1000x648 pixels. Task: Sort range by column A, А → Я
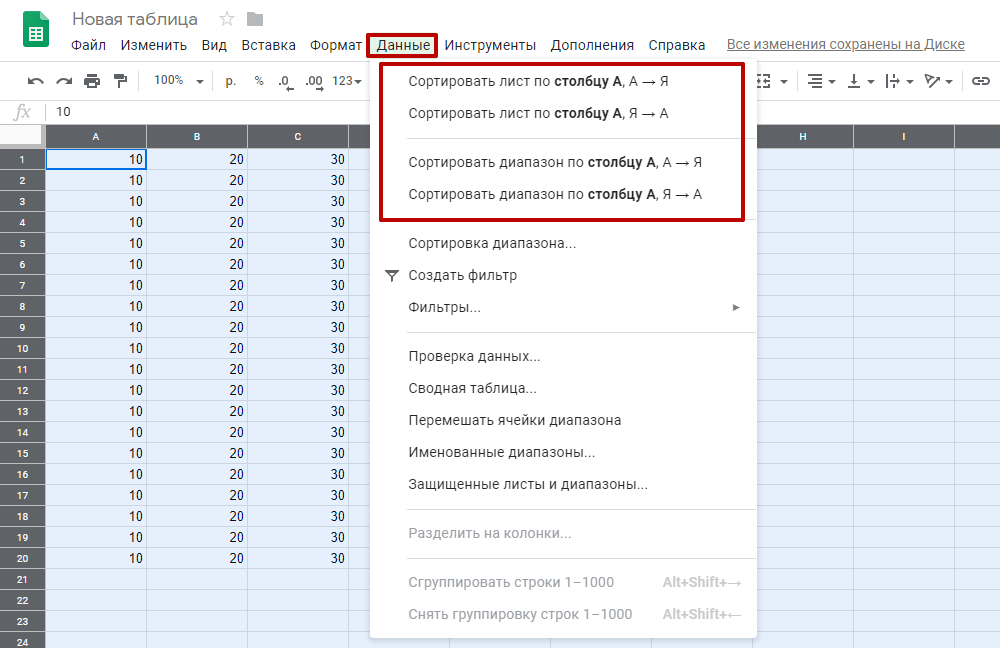pos(563,162)
